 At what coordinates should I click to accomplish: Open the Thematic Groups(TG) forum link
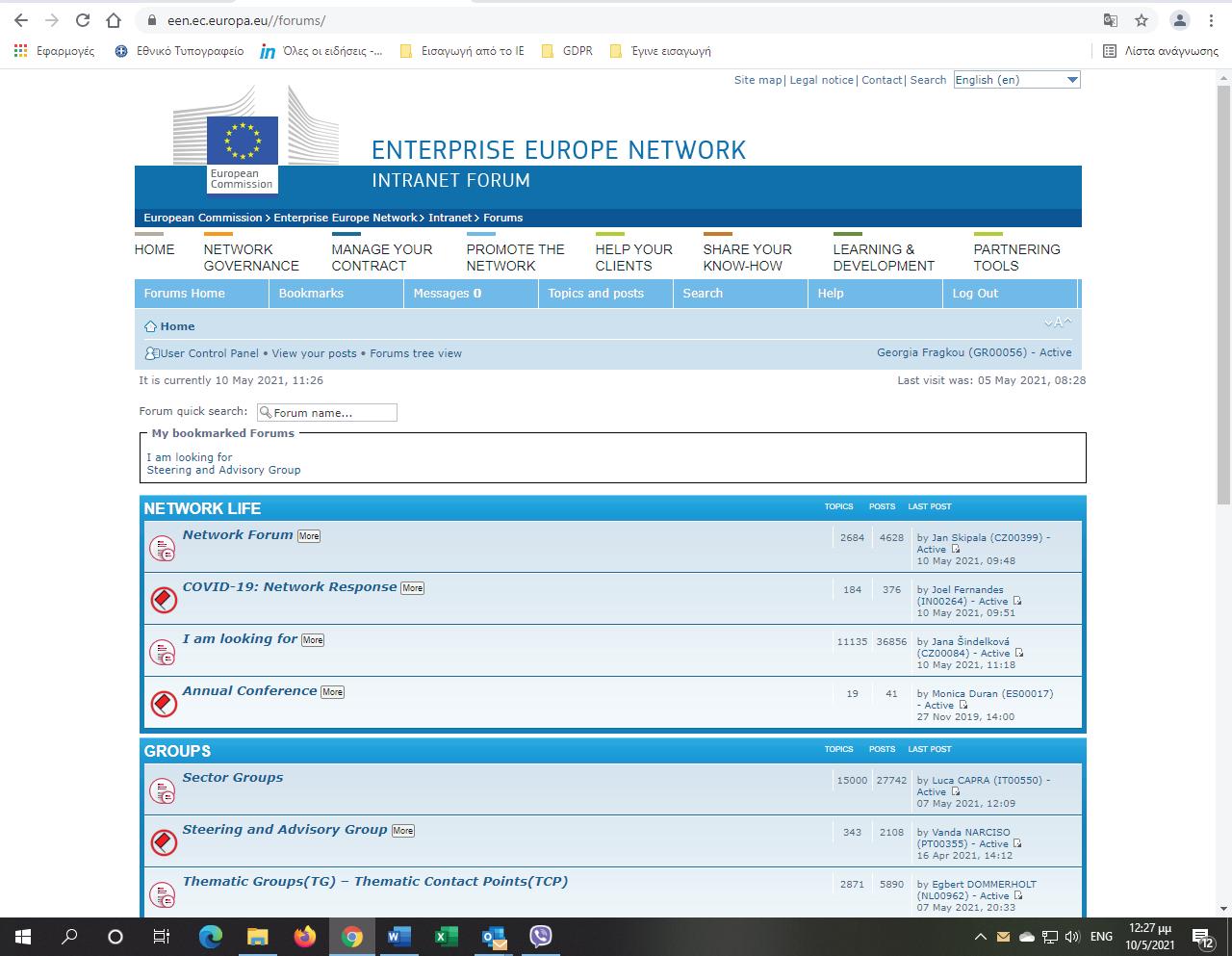pos(375,881)
